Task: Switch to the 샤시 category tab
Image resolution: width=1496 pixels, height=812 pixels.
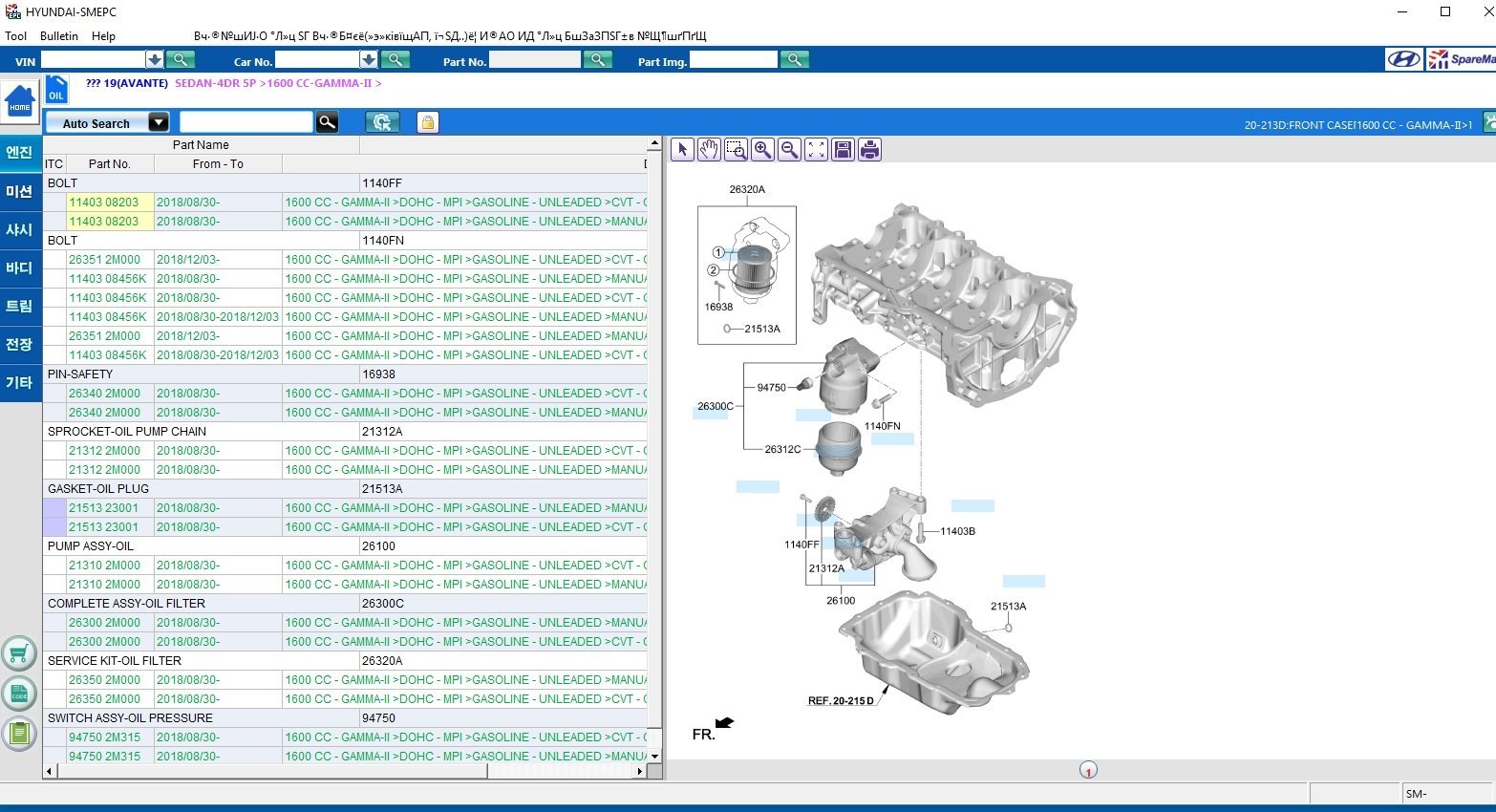Action: [20, 230]
